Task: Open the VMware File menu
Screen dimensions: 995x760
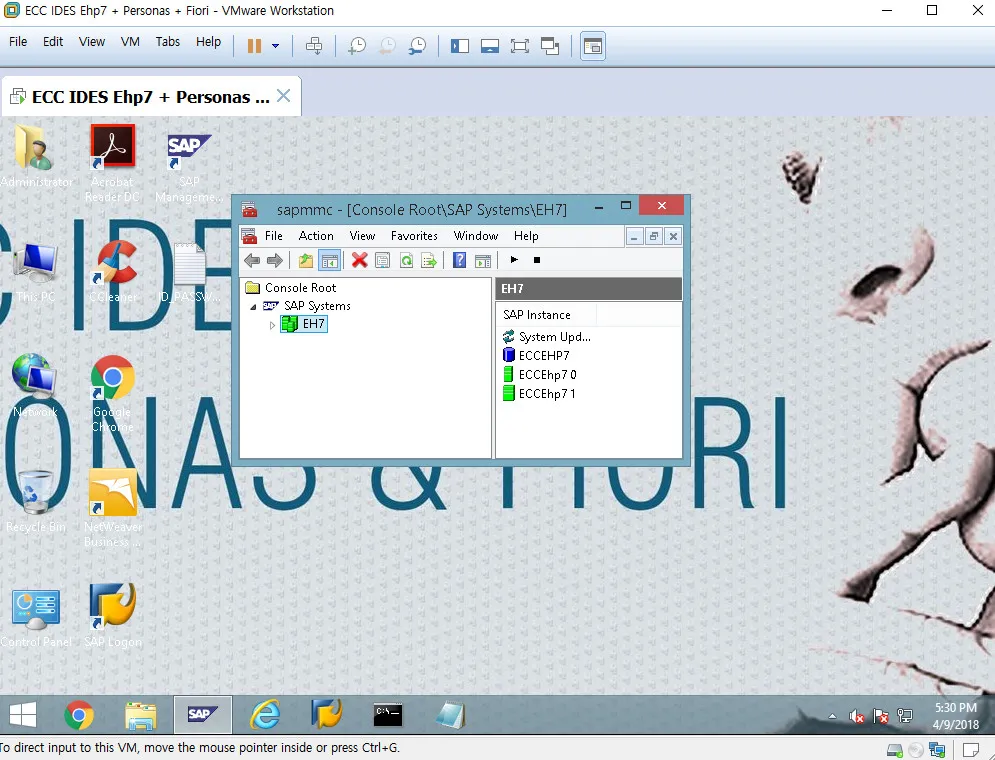Action: pos(18,42)
